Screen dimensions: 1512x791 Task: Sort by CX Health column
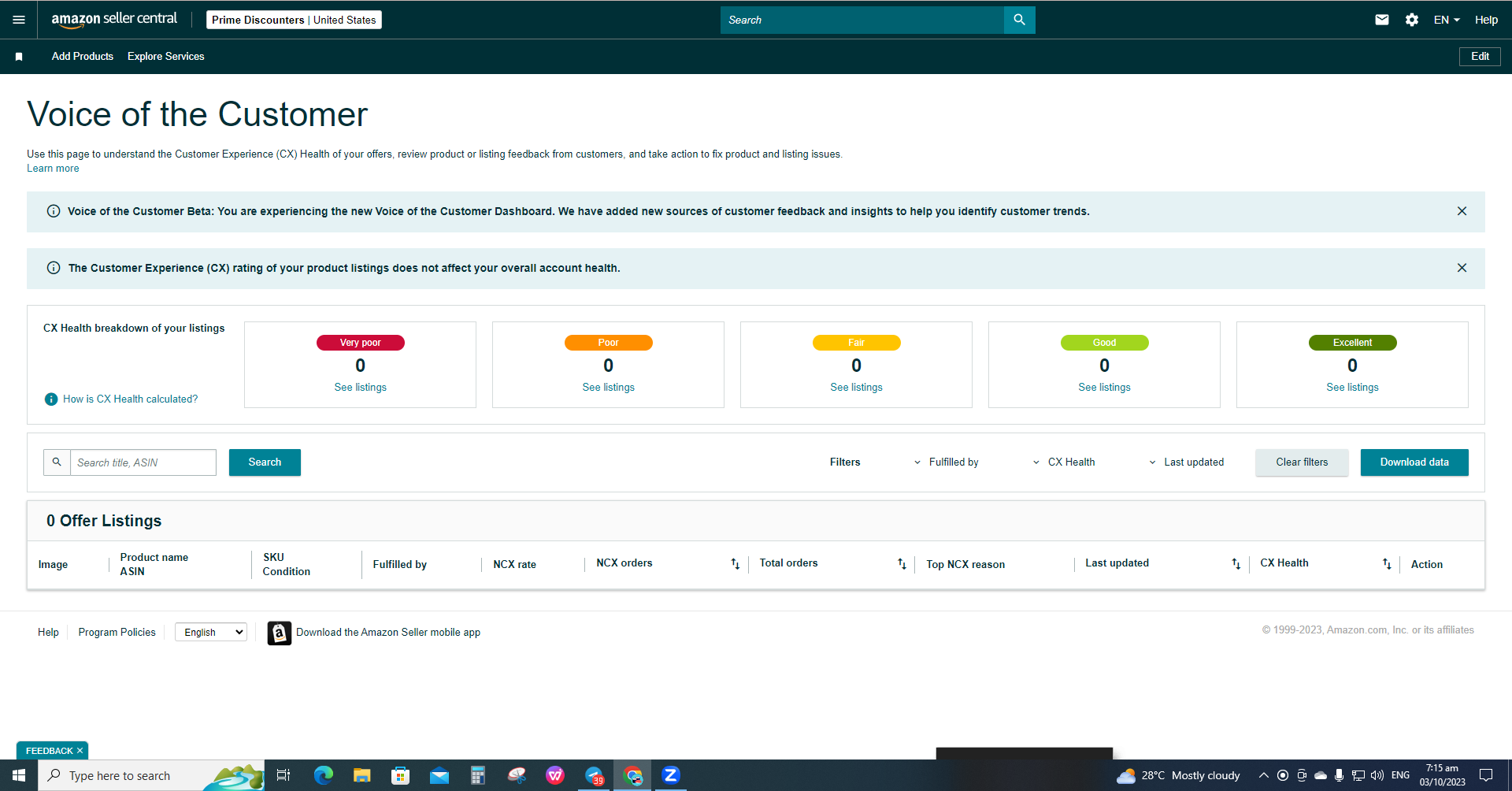click(x=1387, y=563)
